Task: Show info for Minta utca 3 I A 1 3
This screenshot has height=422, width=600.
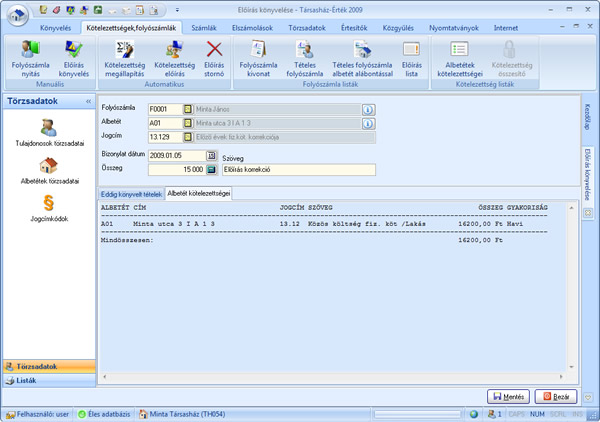Action: [x=368, y=124]
